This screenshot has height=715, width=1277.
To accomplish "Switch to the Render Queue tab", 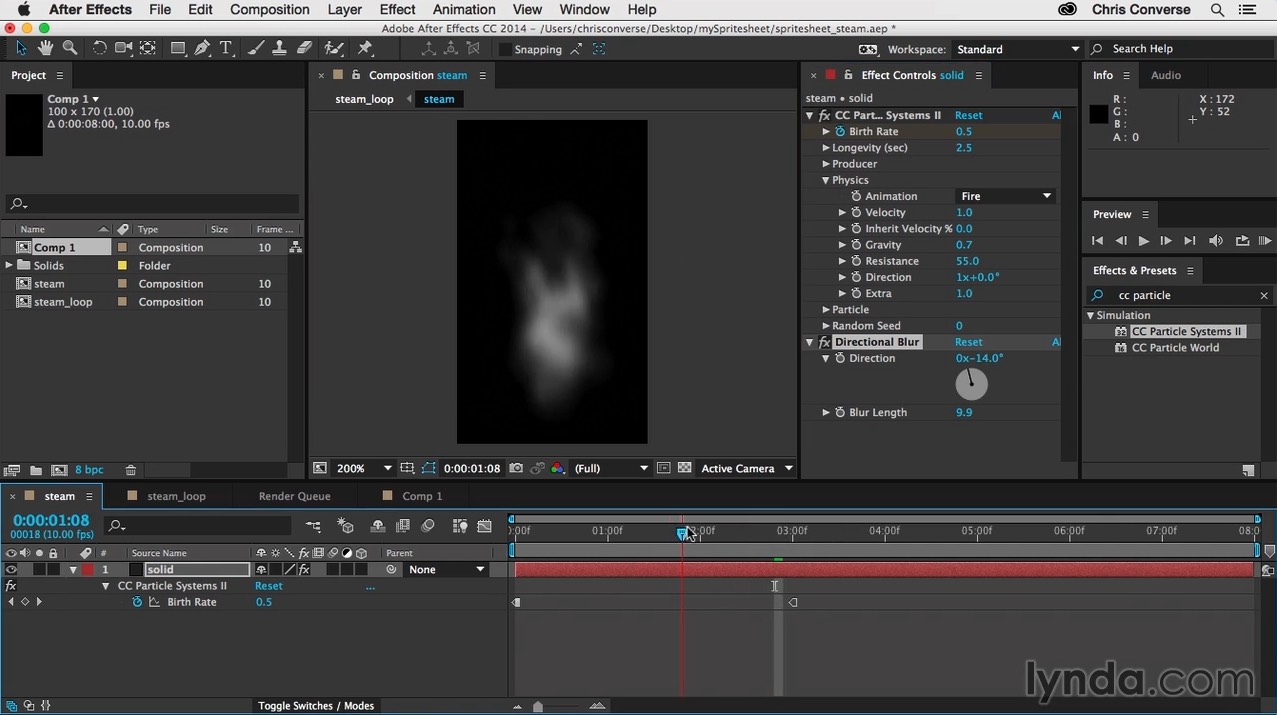I will click(294, 496).
